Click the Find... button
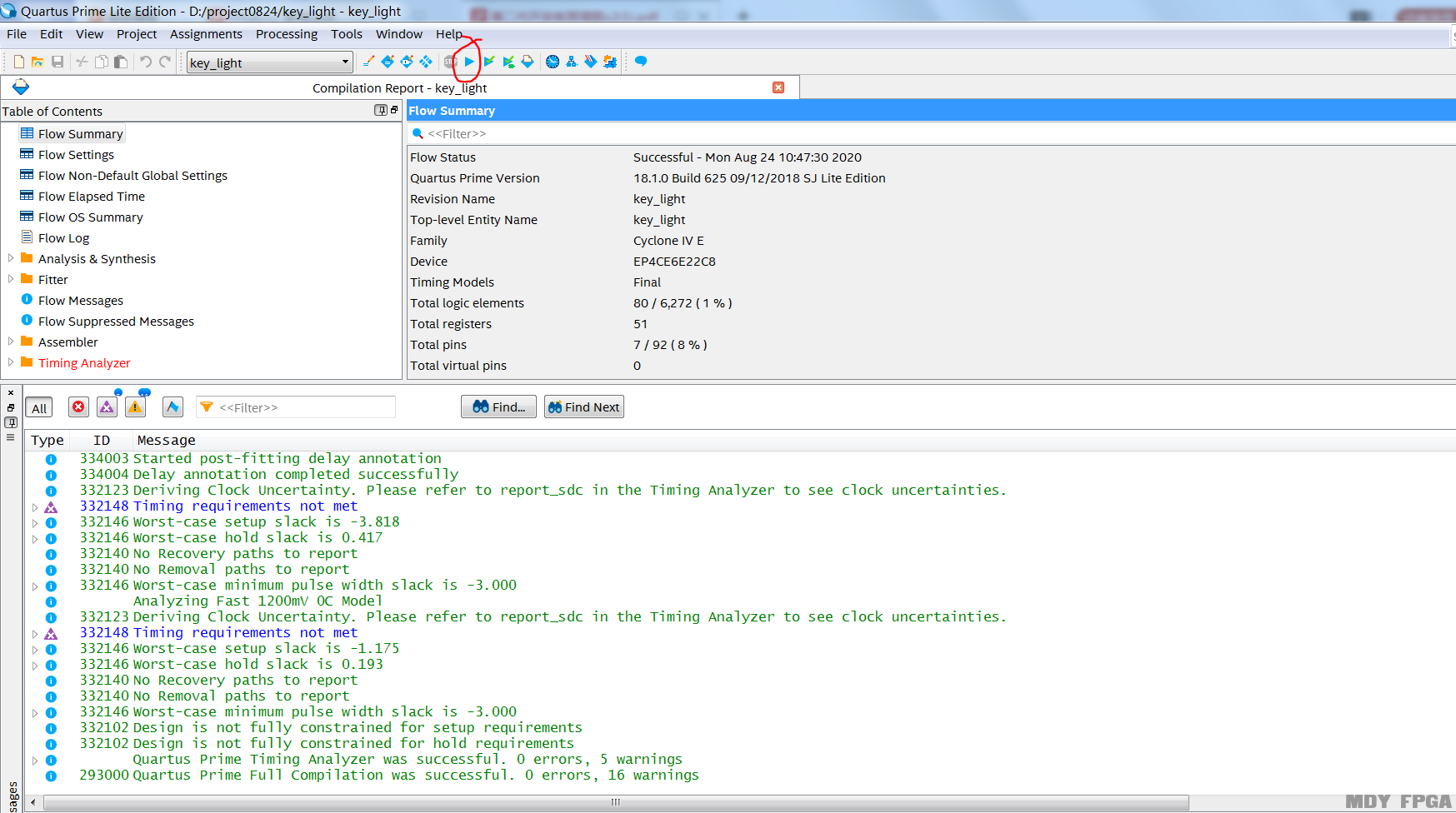Screen dimensions: 1456x813 coord(498,407)
